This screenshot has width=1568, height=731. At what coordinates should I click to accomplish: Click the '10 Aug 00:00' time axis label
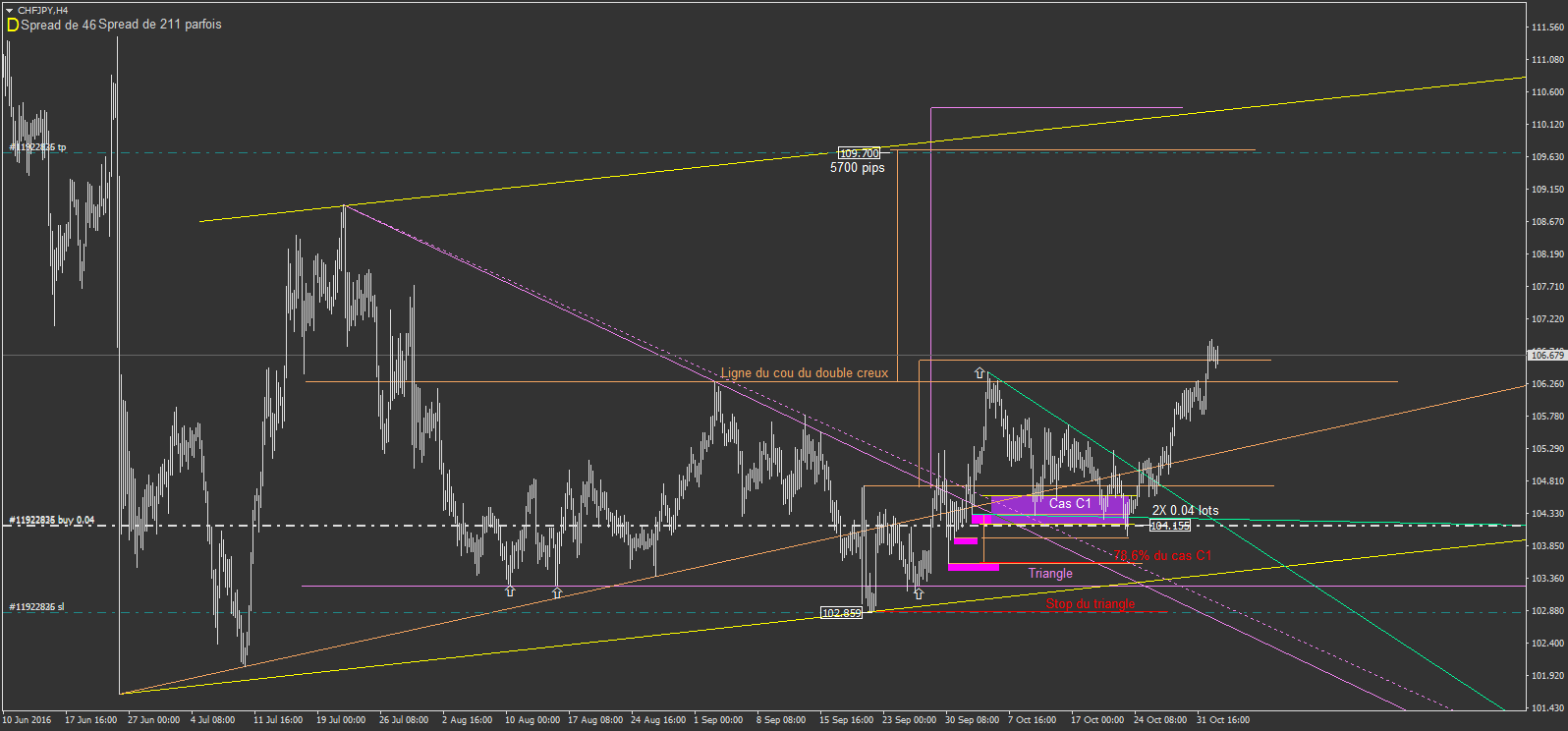(532, 720)
